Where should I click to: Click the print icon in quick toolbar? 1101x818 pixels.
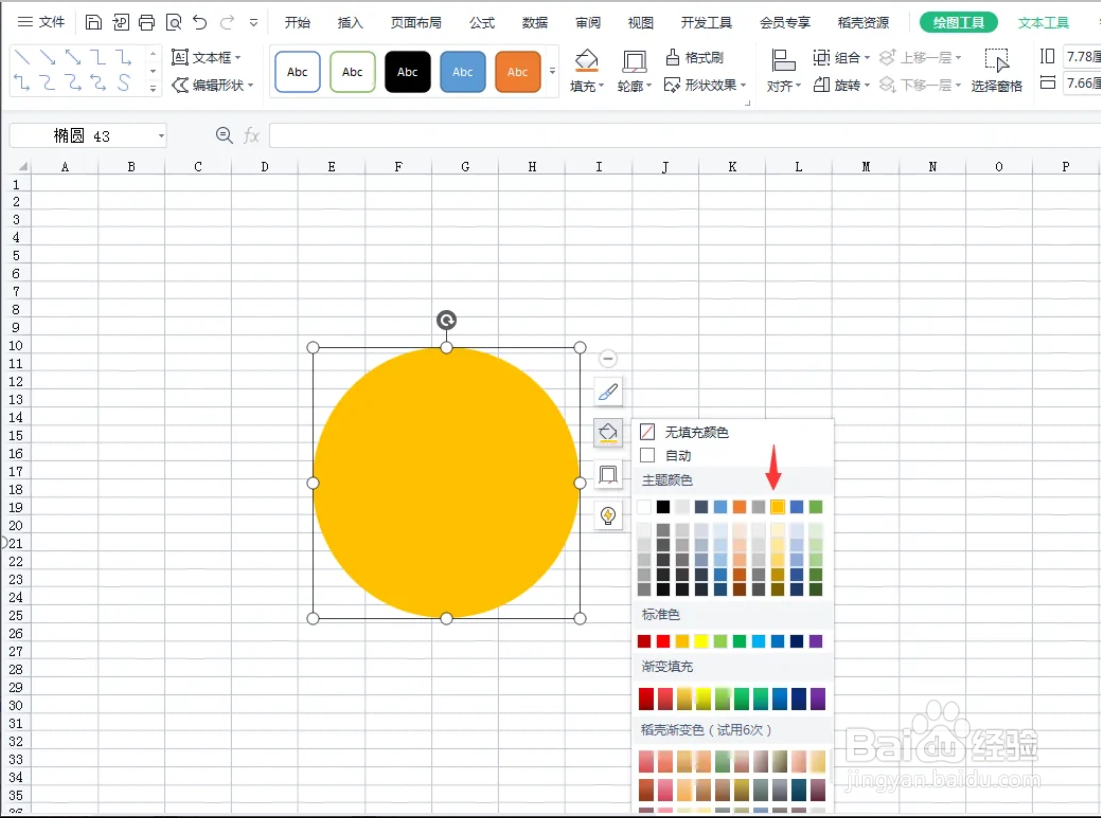coord(147,22)
